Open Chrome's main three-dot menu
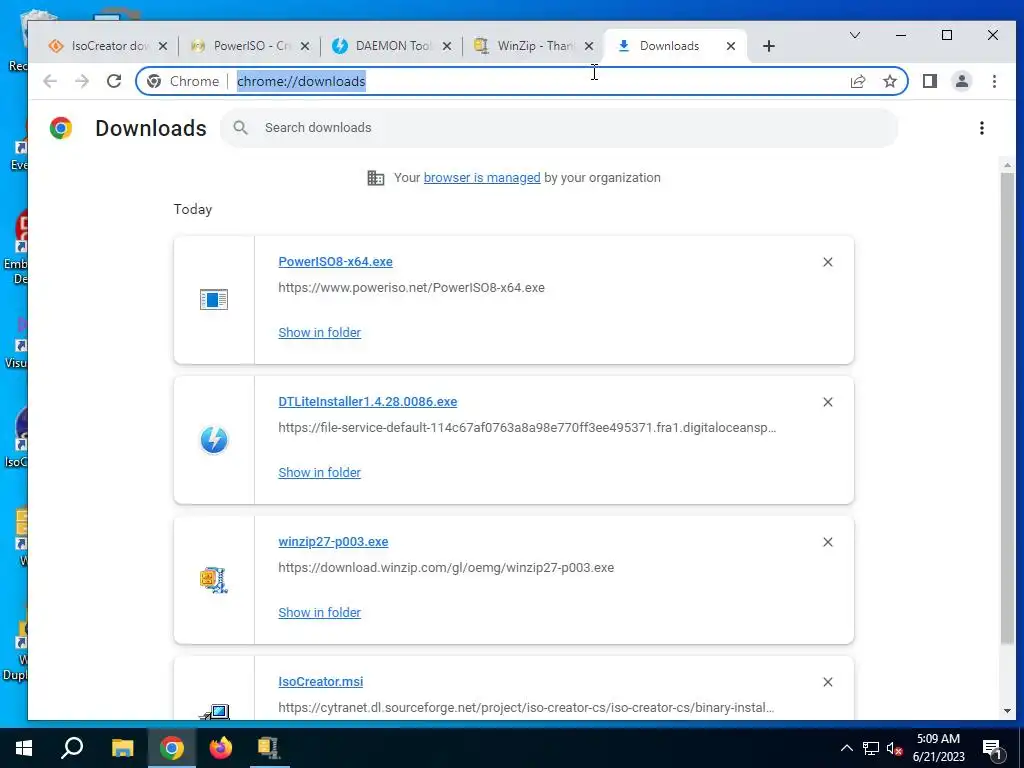Screen dimensions: 1024x768 pyautogui.click(x=994, y=81)
